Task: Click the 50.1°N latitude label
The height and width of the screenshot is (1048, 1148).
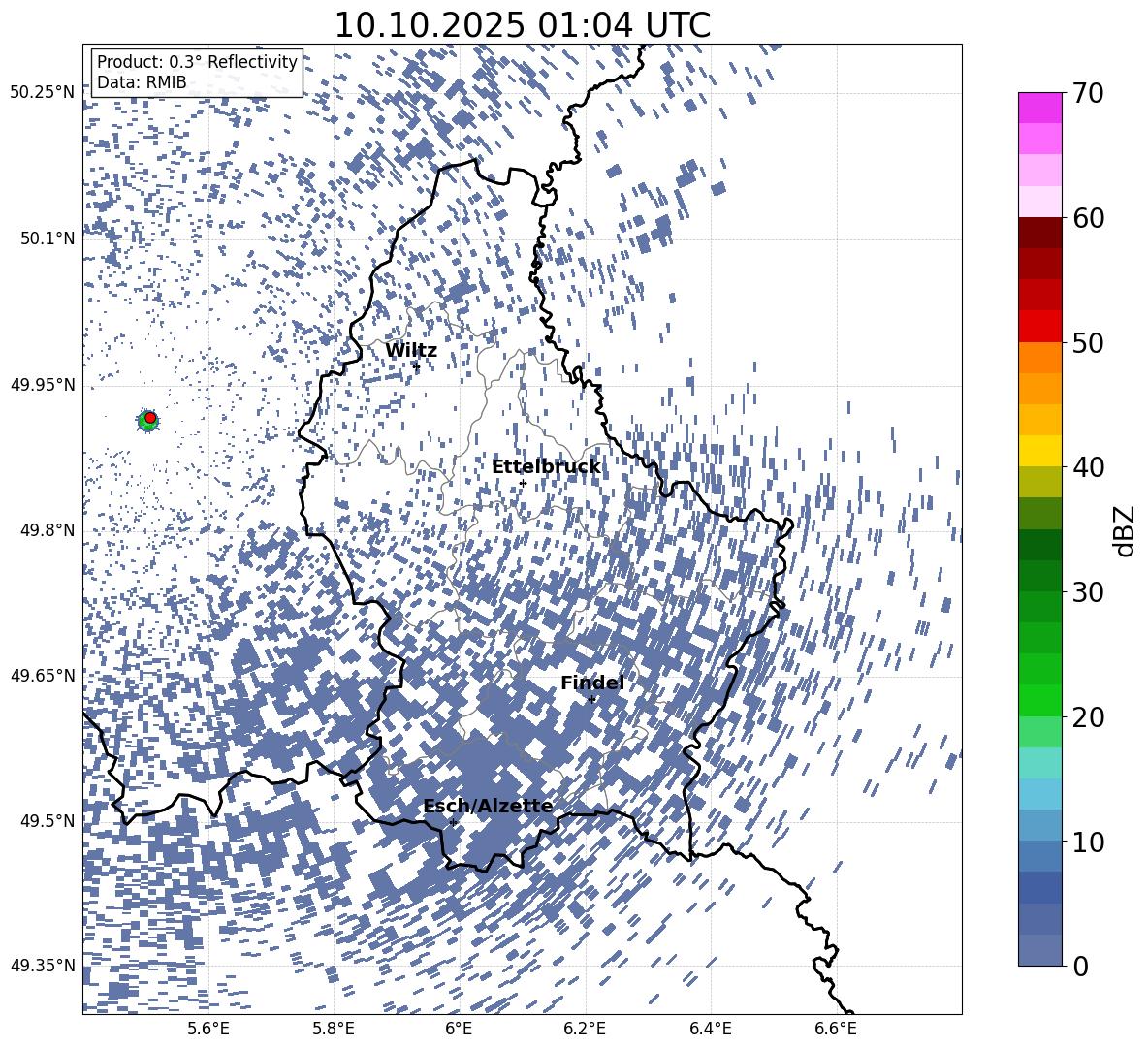Action: [x=47, y=238]
